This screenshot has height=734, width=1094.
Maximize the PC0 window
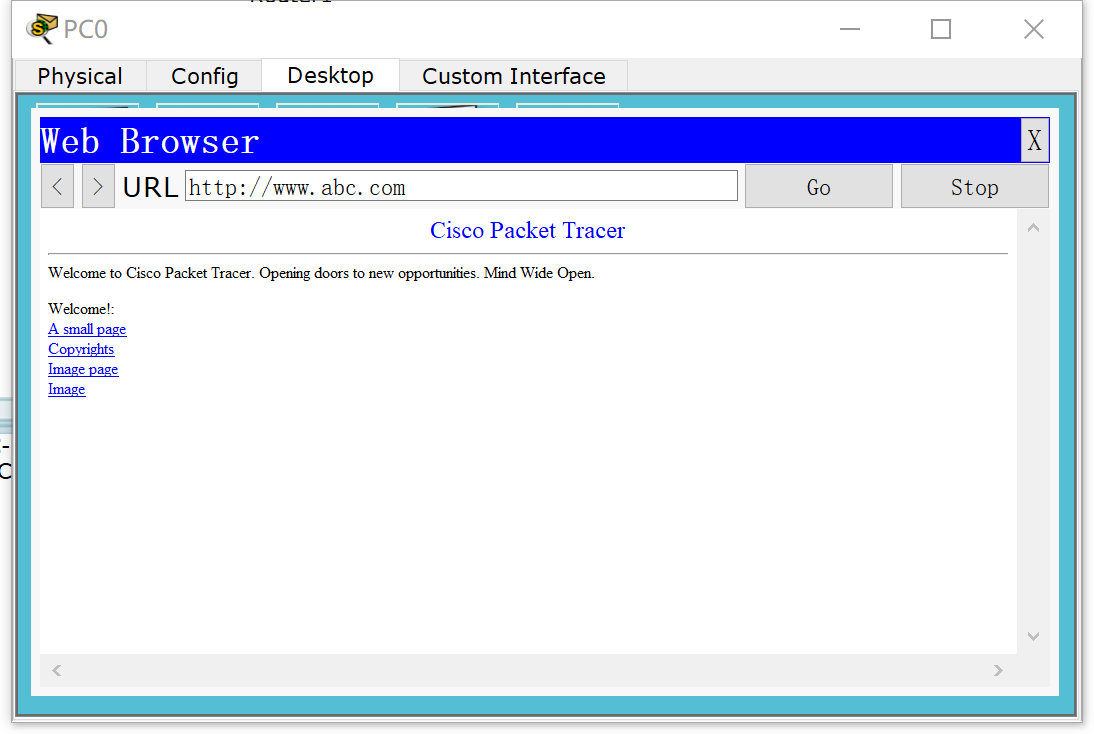[941, 29]
